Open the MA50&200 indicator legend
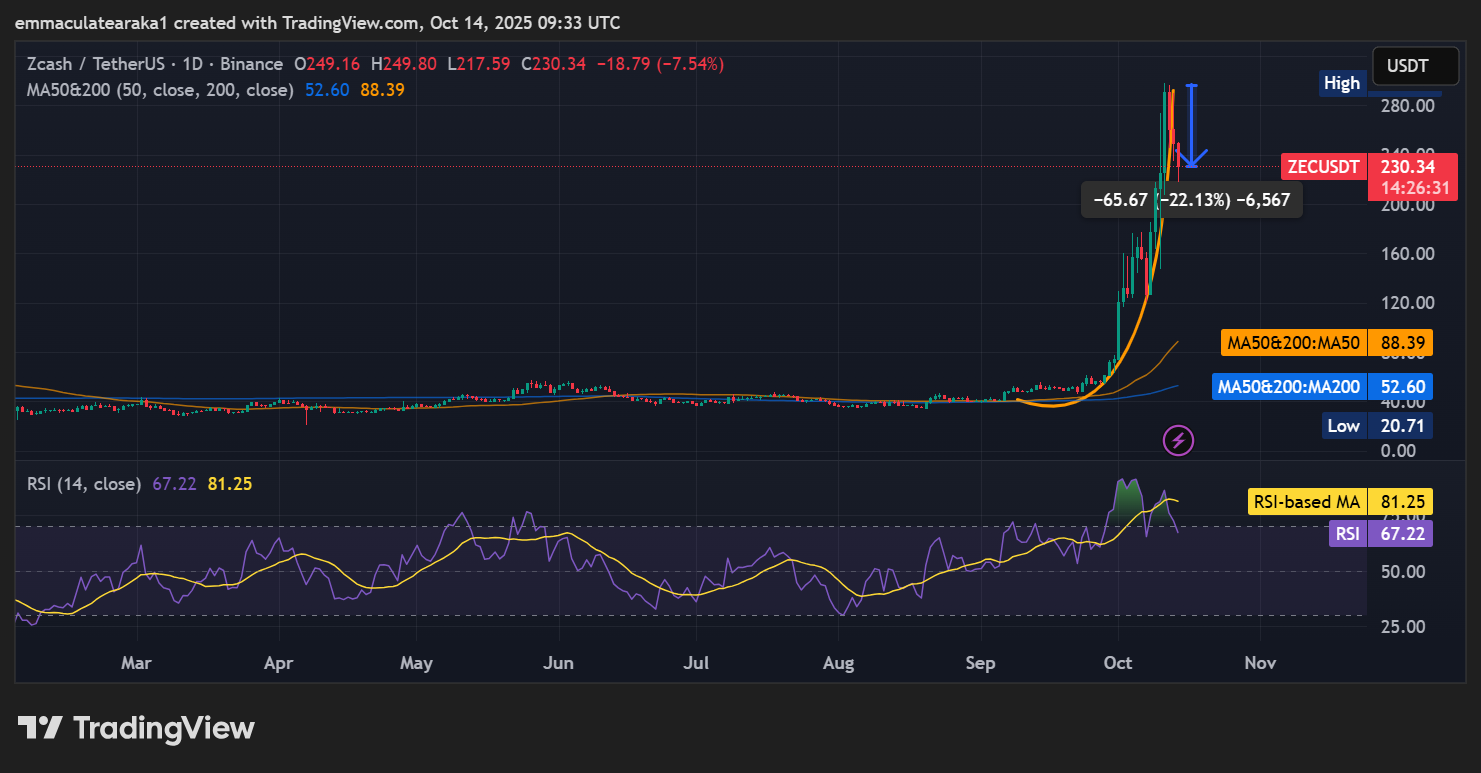 click(x=160, y=90)
